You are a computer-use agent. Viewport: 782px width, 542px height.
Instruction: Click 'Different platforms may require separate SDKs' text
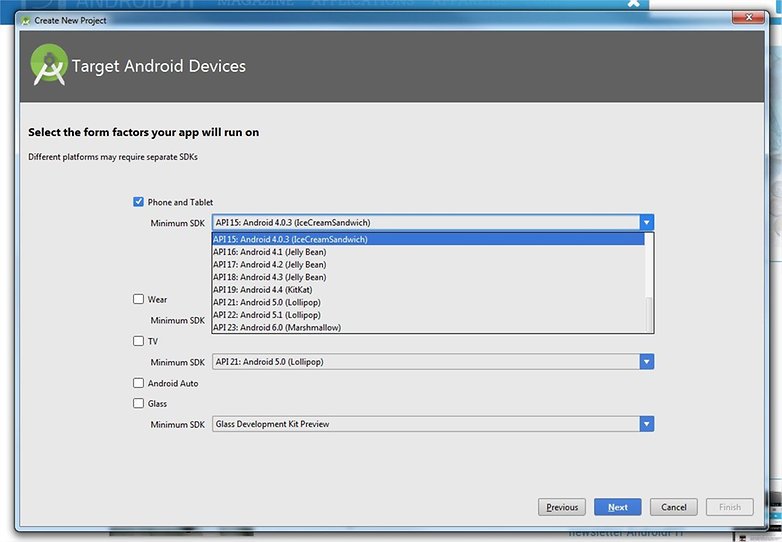(x=113, y=157)
